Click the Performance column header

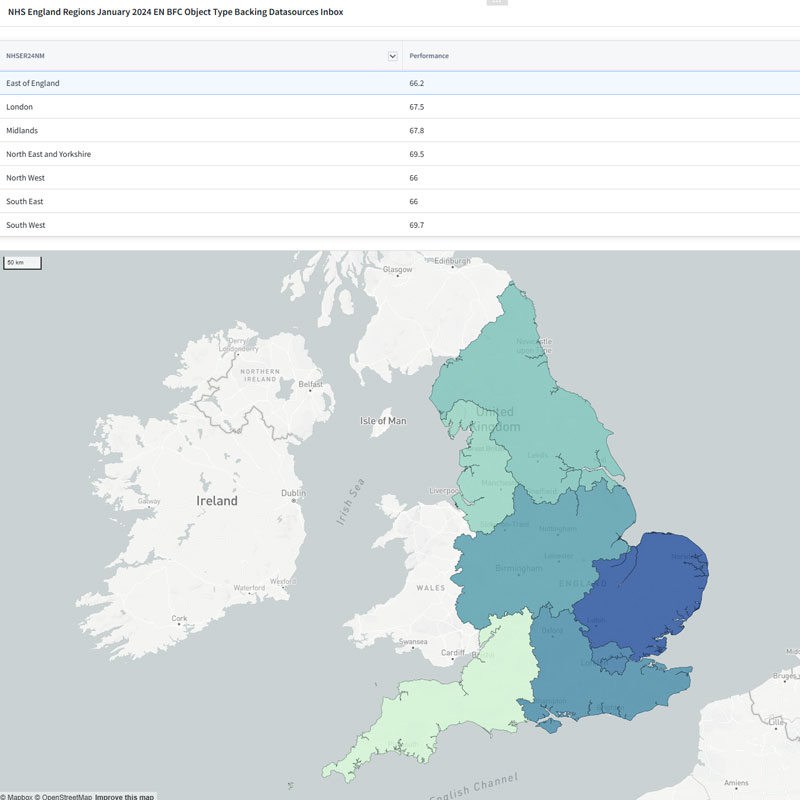(429, 56)
